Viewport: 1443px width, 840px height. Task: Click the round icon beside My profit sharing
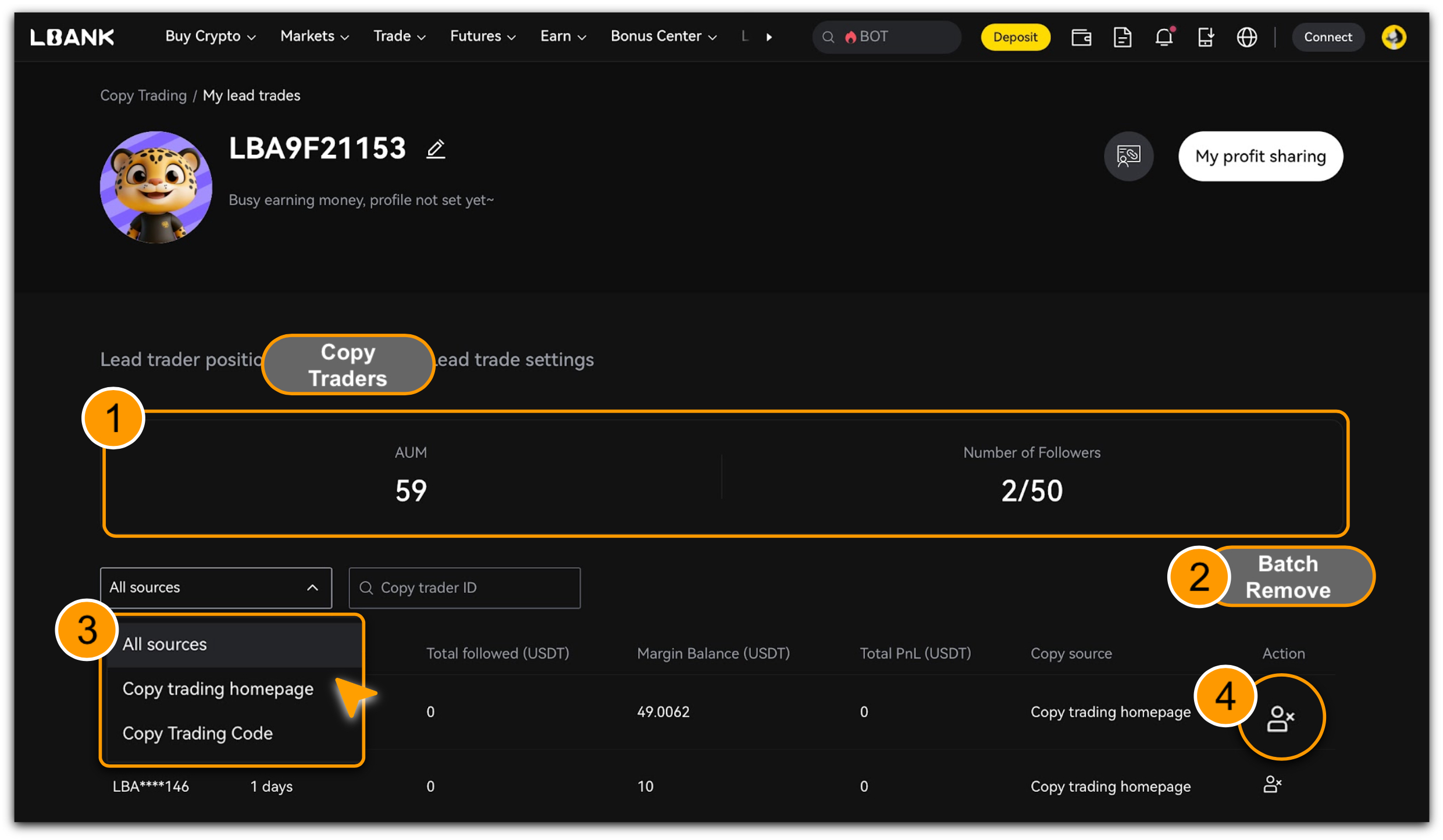pyautogui.click(x=1128, y=156)
